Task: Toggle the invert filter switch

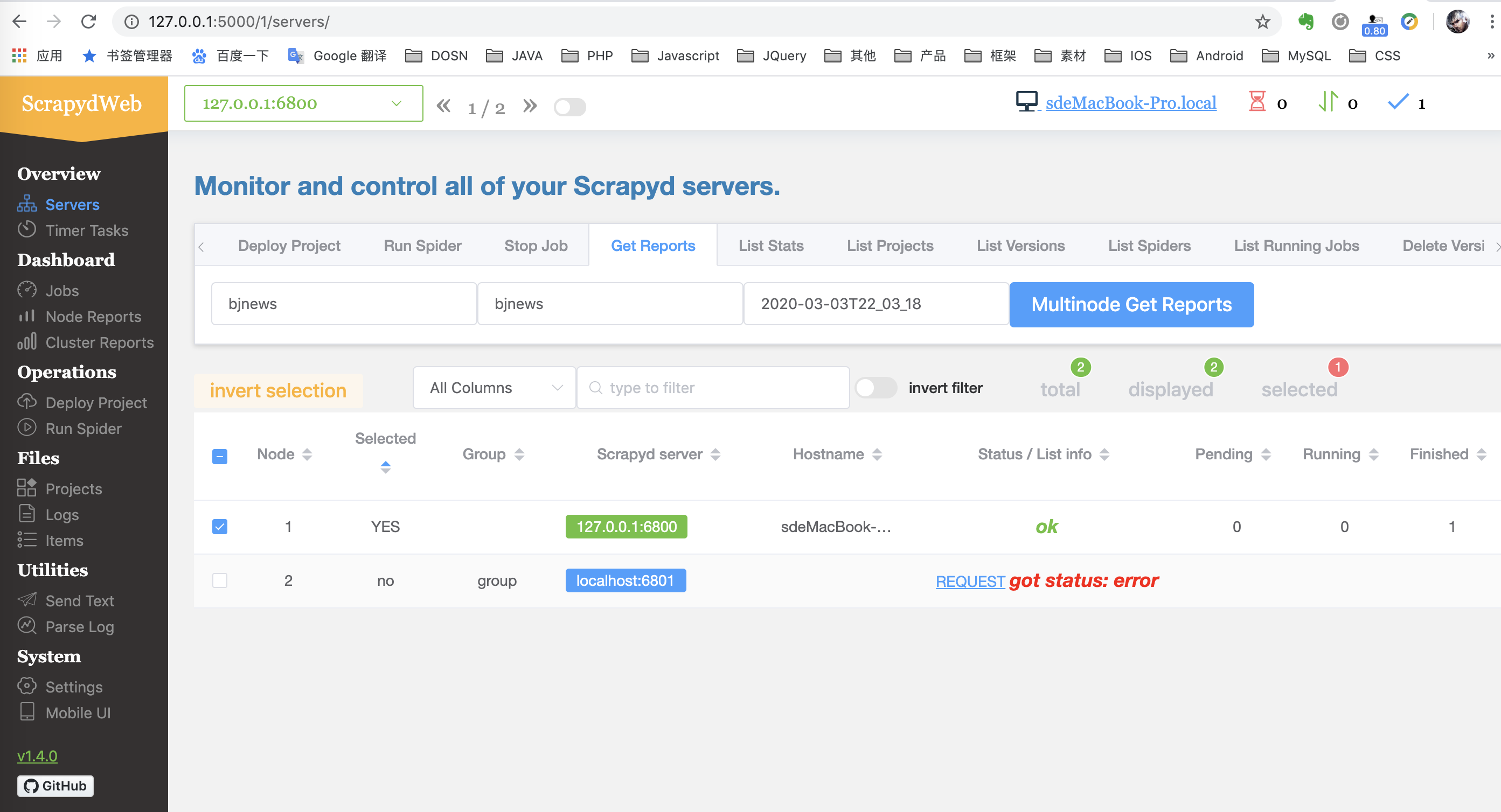Action: (x=875, y=388)
